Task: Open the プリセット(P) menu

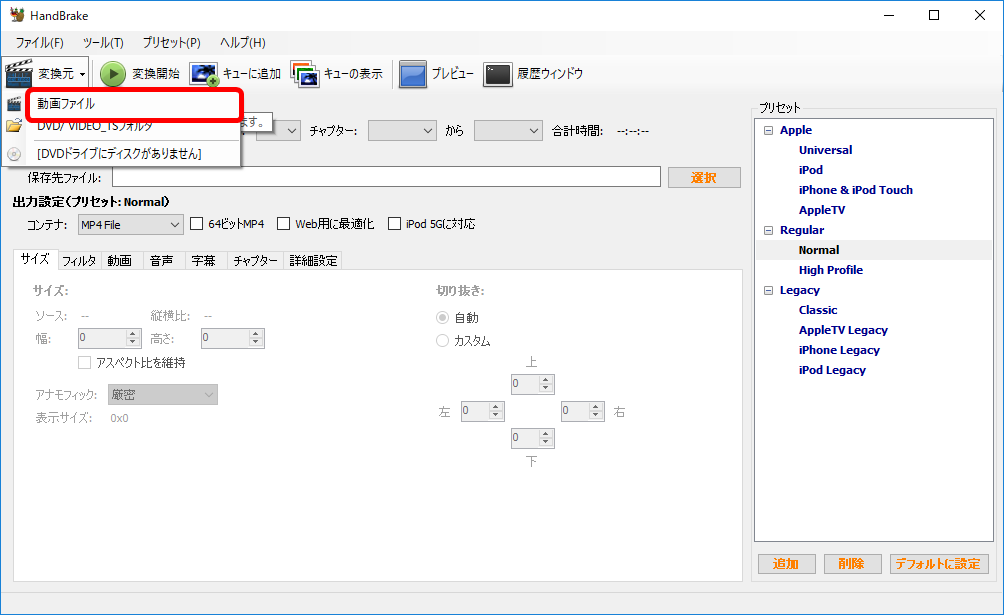Action: [172, 43]
